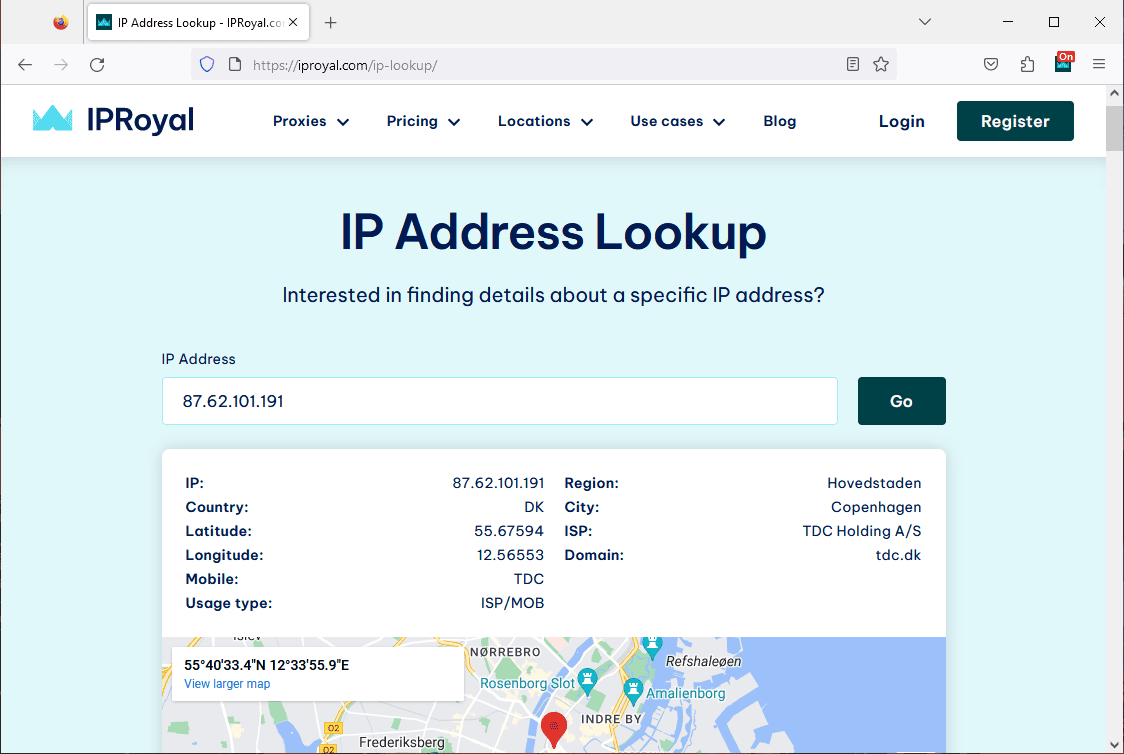Click the Rosenborg Slot map marker
The height and width of the screenshot is (754, 1124).
point(588,681)
